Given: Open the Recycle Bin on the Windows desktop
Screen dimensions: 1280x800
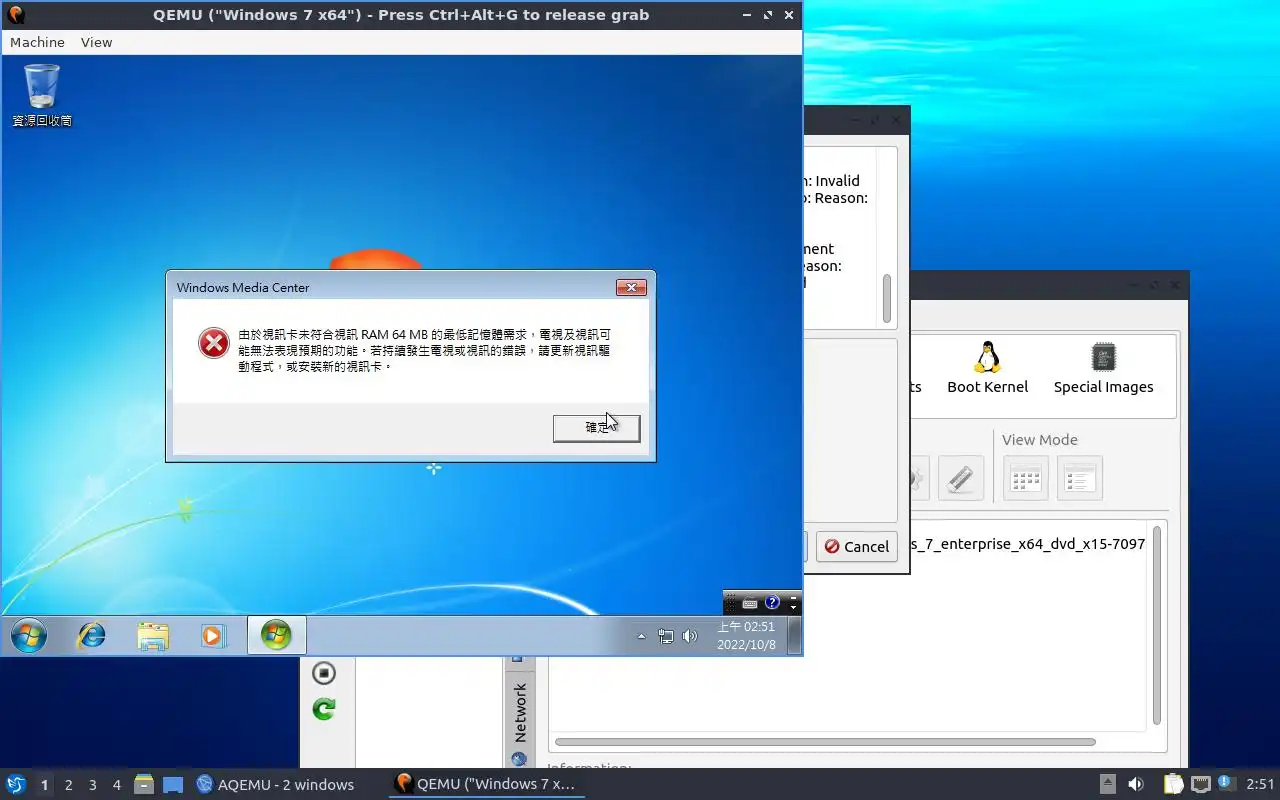Looking at the screenshot, I should point(42,96).
